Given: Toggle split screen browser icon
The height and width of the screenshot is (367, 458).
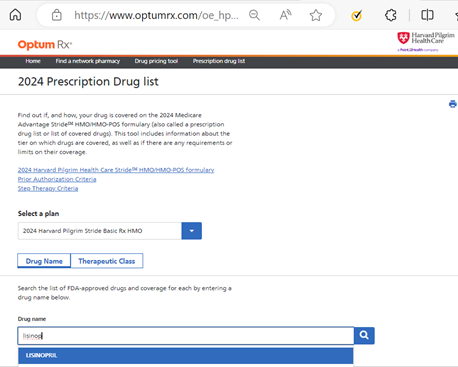Looking at the screenshot, I should click(x=427, y=15).
